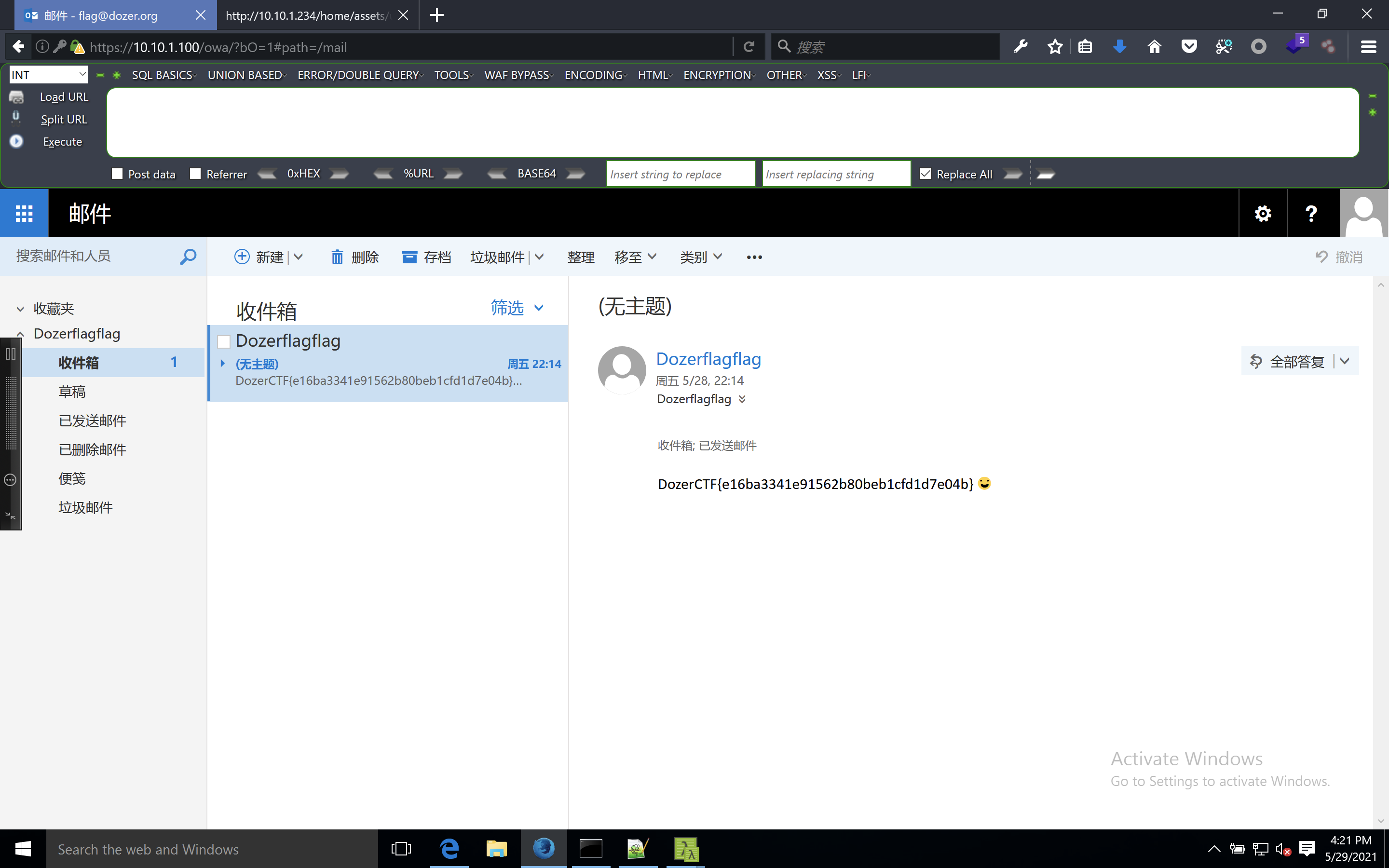Viewport: 1389px width, 868px height.
Task: Collapse the Dozerflagflag folder tree
Action: [20, 334]
